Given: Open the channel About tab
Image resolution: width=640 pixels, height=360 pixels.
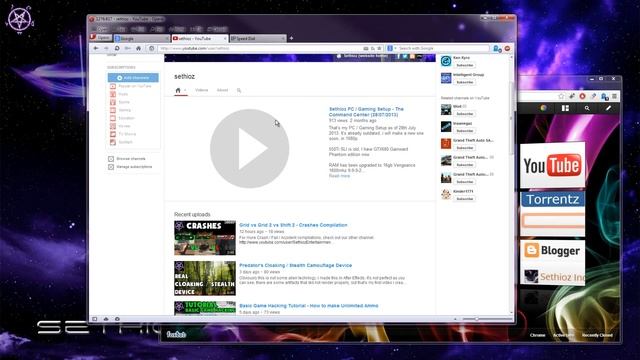Looking at the screenshot, I should [222, 90].
